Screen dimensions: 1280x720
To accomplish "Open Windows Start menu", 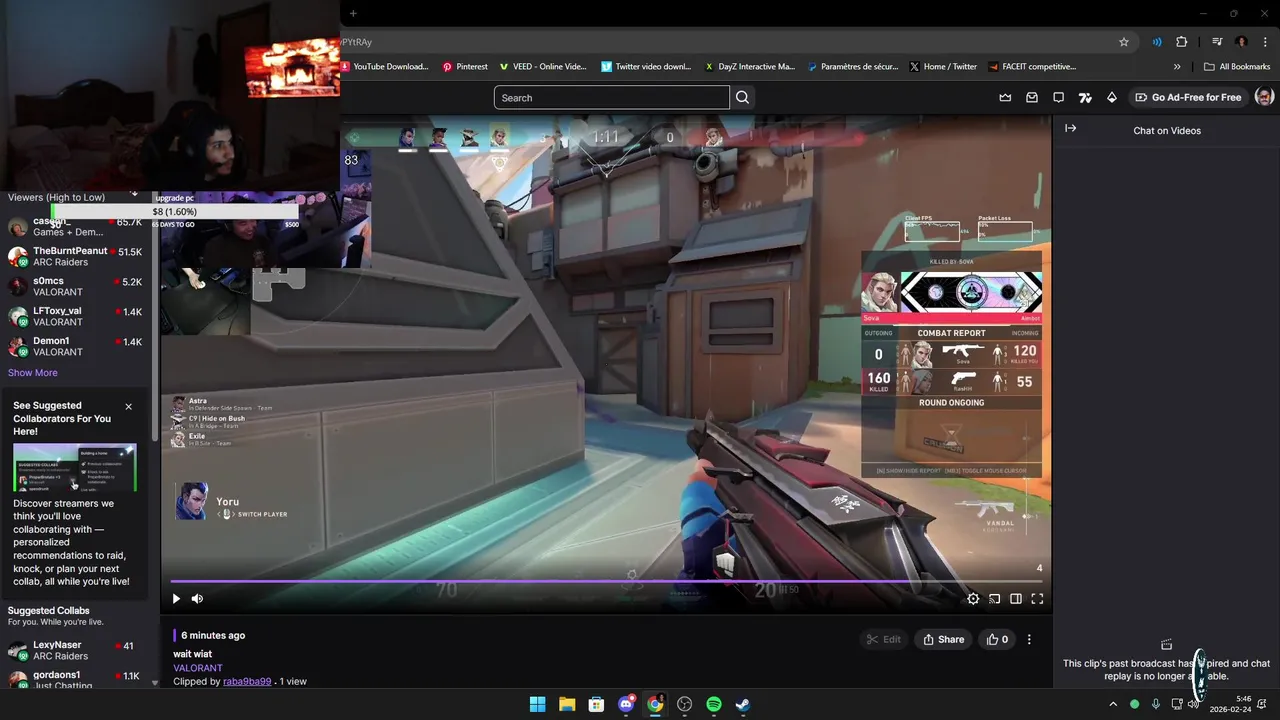I will click(537, 704).
